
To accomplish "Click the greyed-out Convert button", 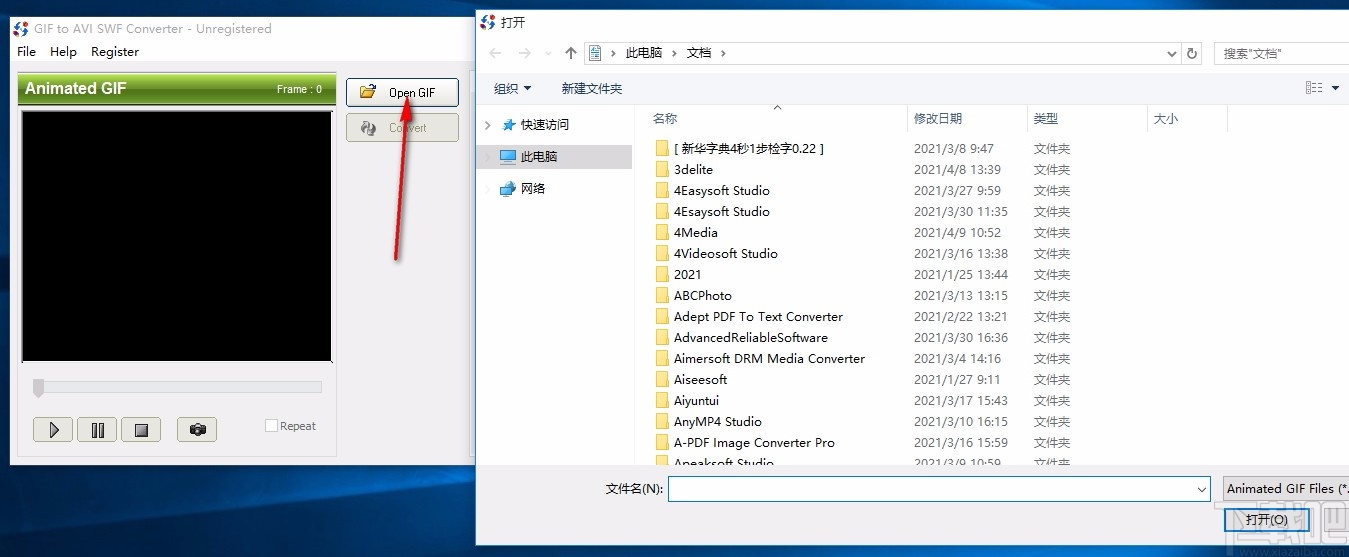I will [402, 128].
